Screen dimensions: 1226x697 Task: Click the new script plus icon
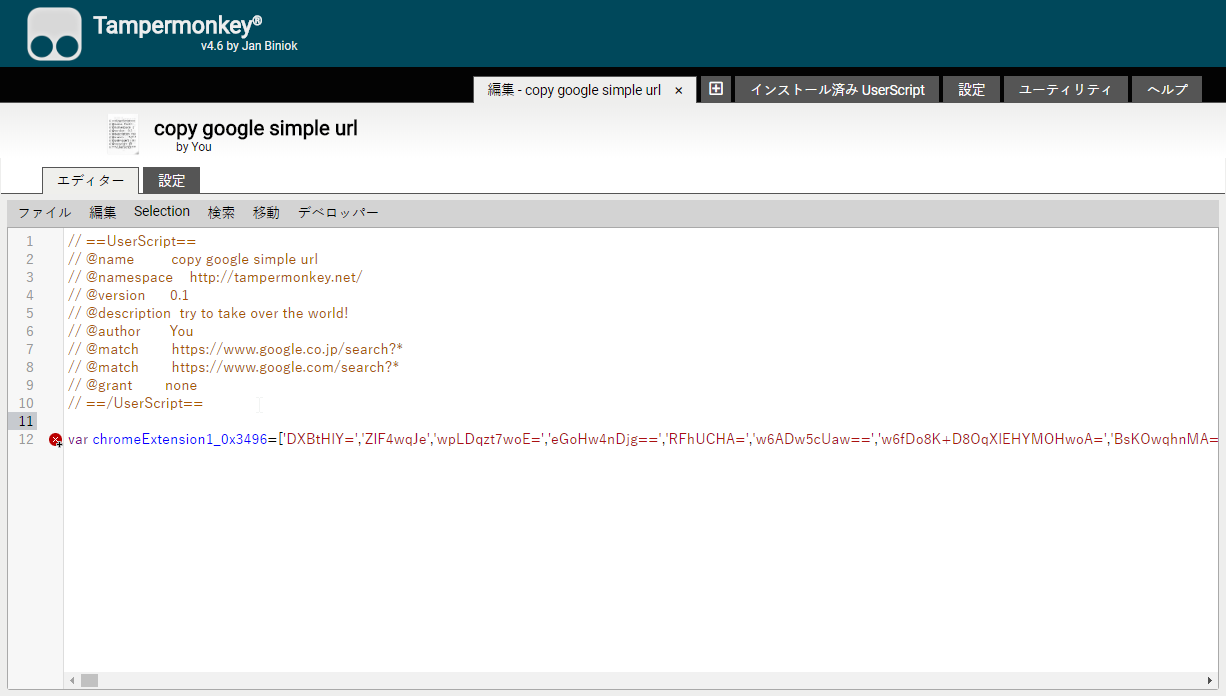716,89
